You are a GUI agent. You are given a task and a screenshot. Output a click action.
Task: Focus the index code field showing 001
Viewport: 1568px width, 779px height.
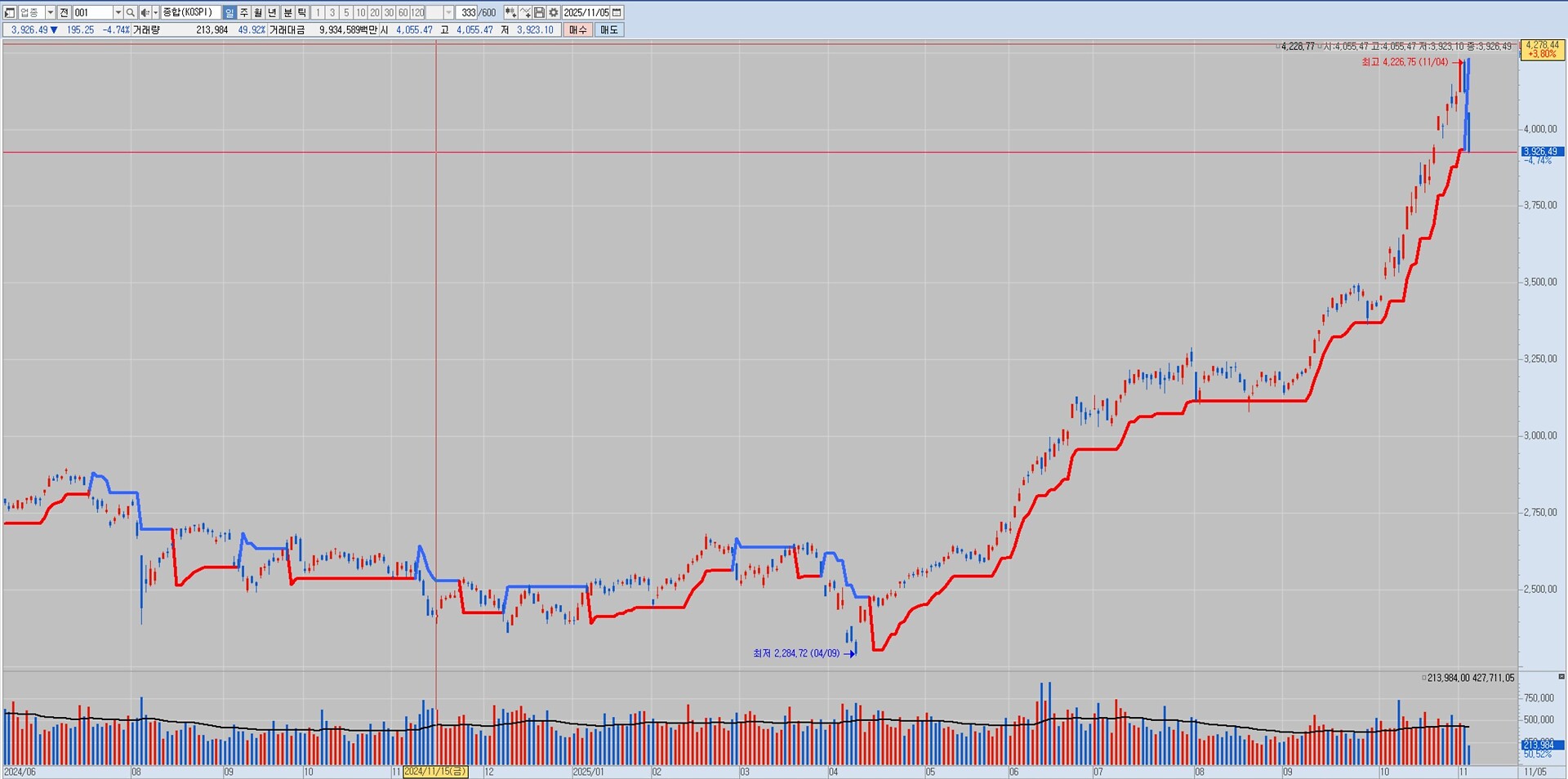(x=92, y=12)
